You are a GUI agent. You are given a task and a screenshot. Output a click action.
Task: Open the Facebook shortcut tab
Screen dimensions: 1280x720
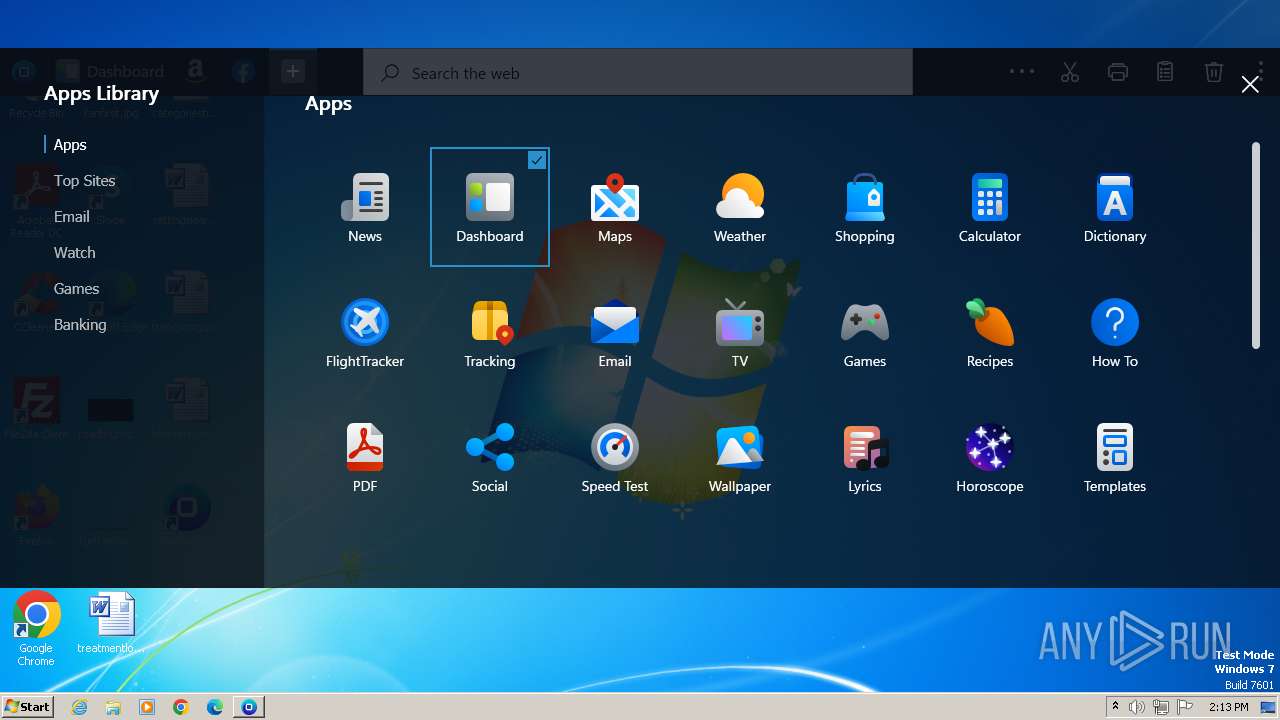click(x=243, y=71)
